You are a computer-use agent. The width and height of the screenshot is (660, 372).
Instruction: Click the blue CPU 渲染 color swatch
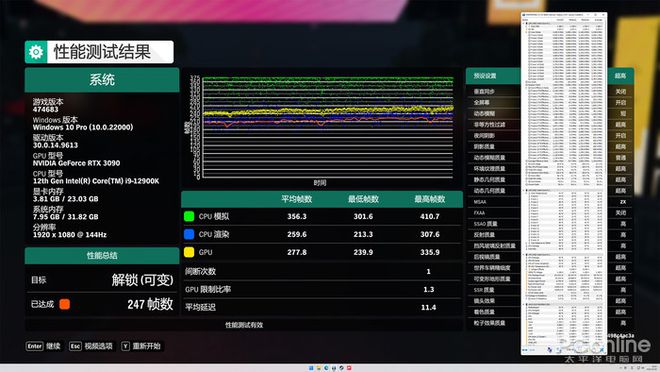(189, 234)
